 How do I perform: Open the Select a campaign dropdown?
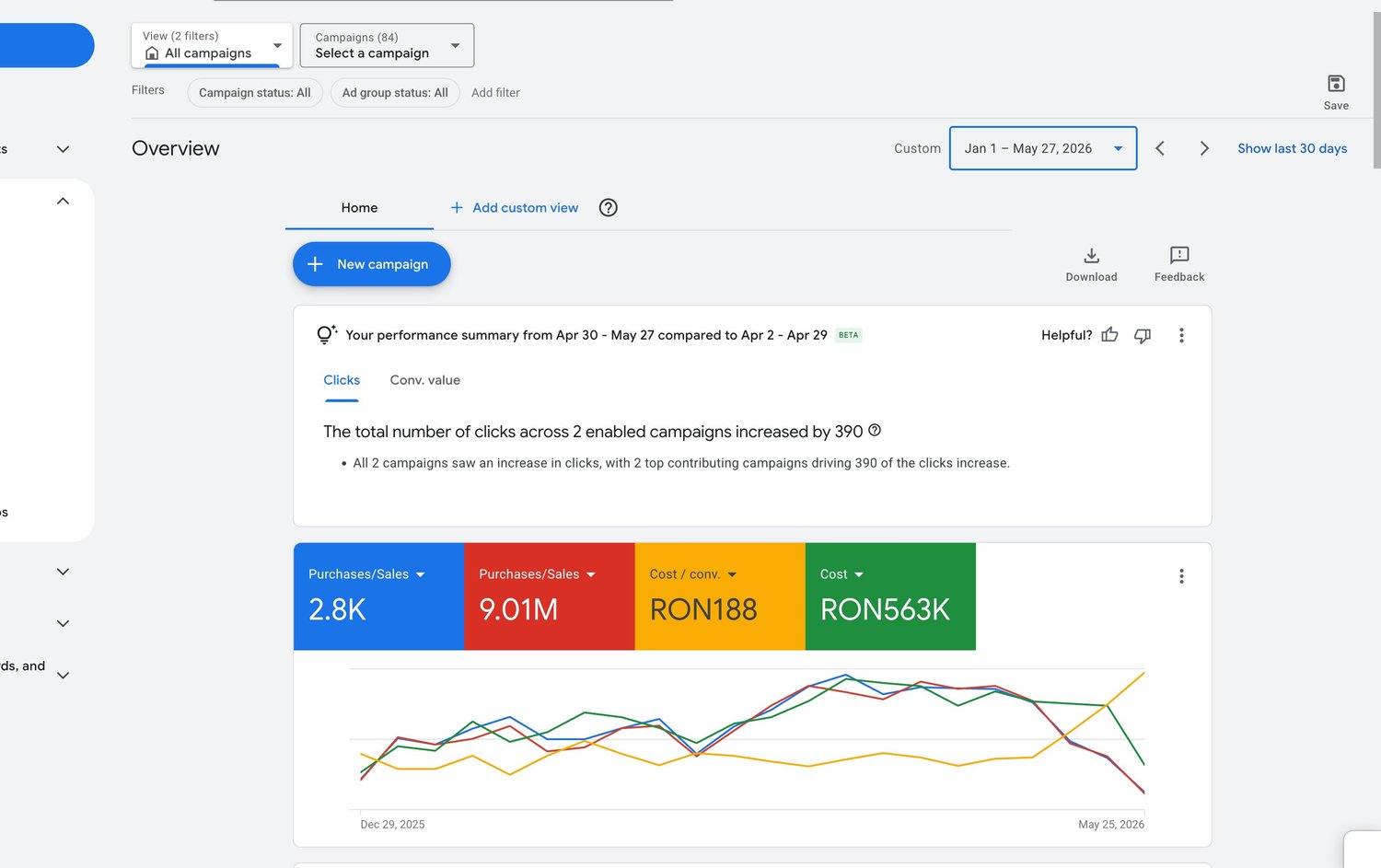(x=387, y=45)
